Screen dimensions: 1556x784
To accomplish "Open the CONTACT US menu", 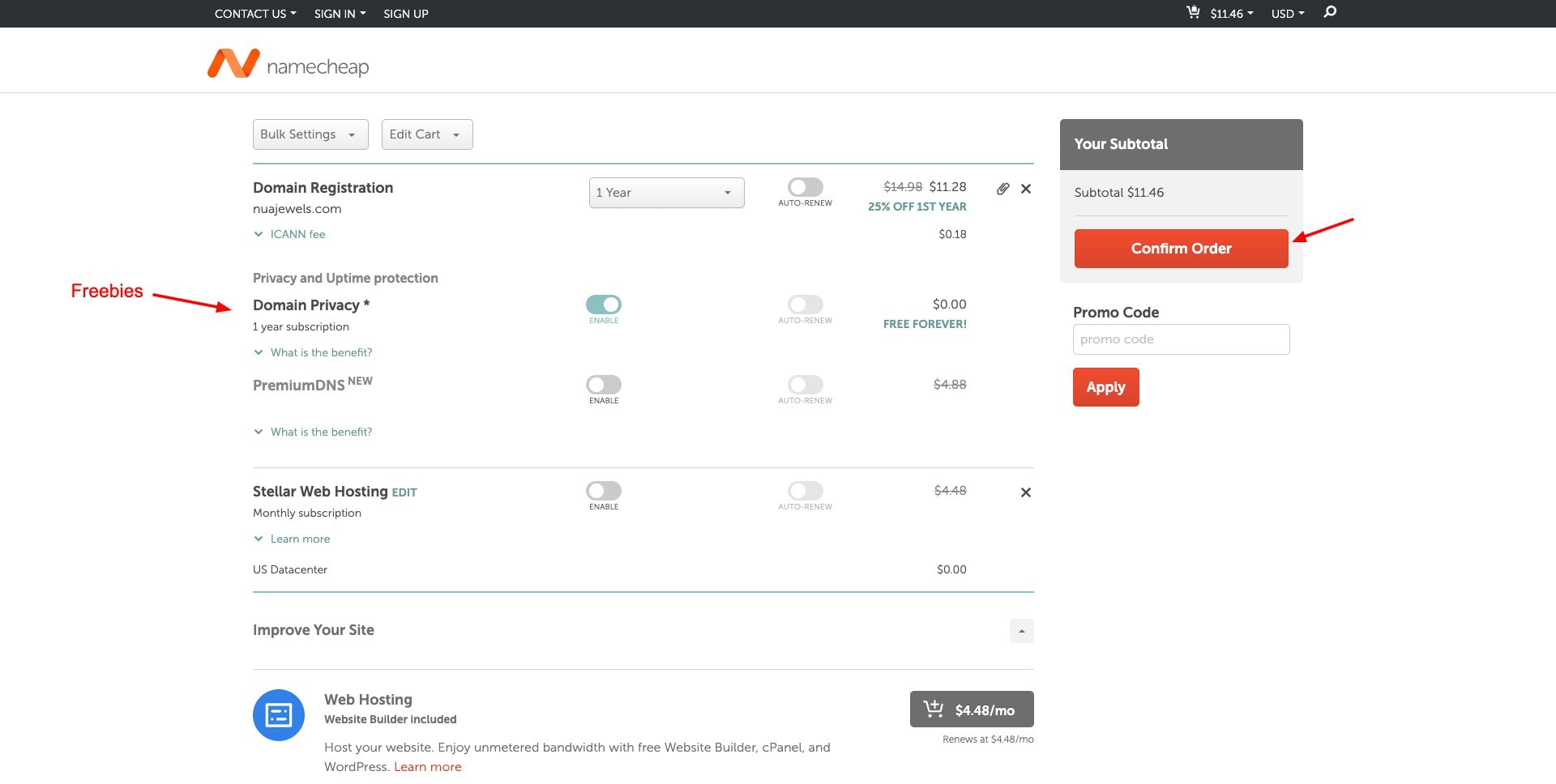I will pos(254,14).
